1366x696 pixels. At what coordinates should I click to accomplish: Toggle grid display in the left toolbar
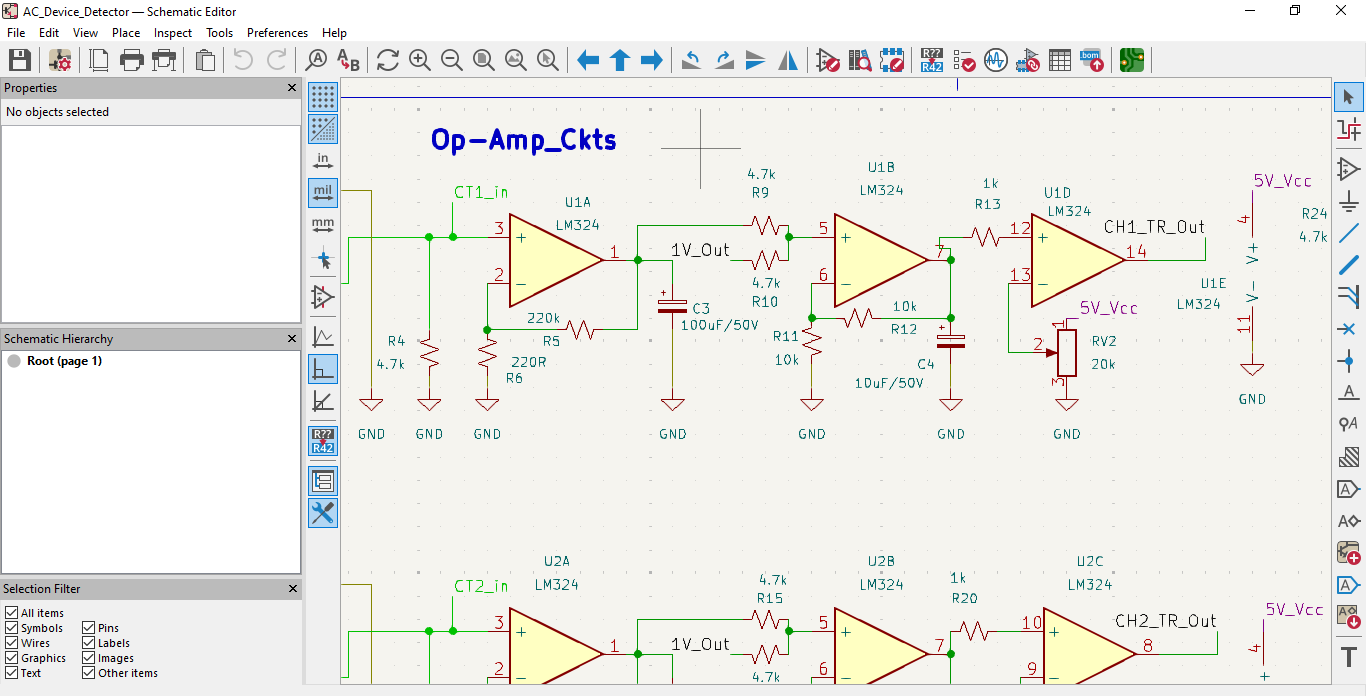click(322, 97)
